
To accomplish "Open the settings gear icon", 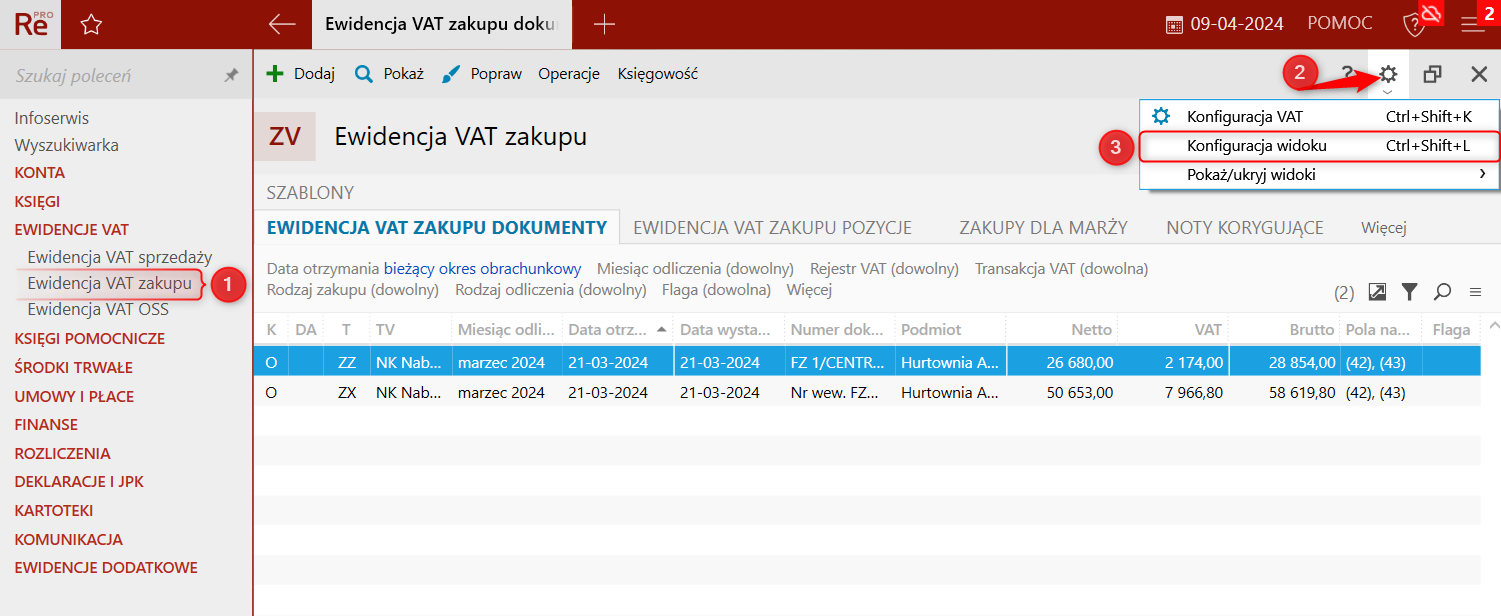I will tap(1388, 74).
